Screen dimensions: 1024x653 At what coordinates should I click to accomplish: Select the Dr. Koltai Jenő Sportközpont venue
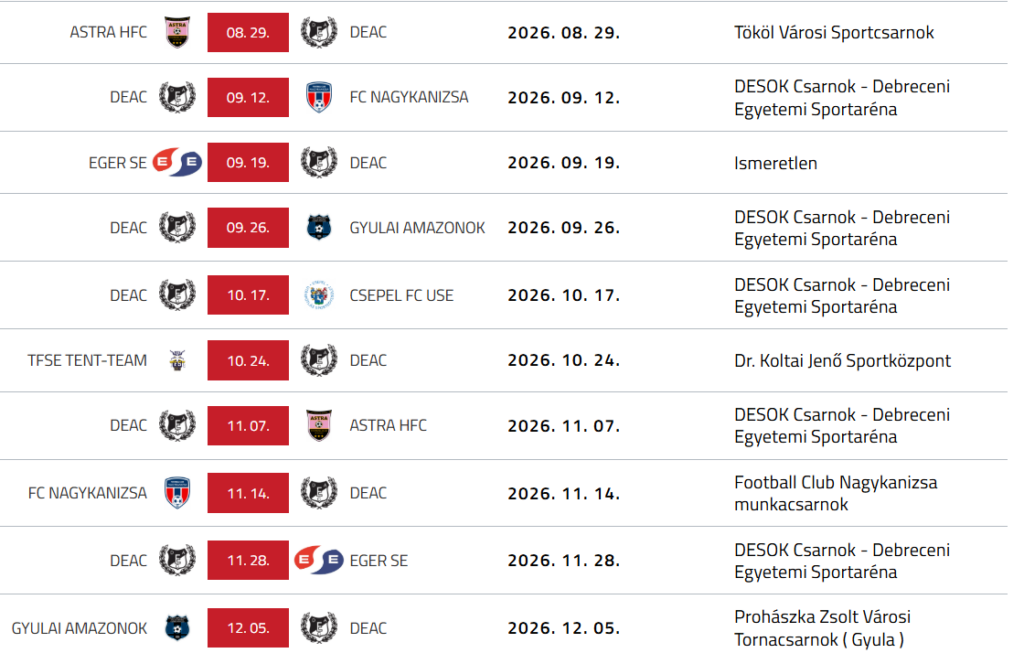pos(842,360)
